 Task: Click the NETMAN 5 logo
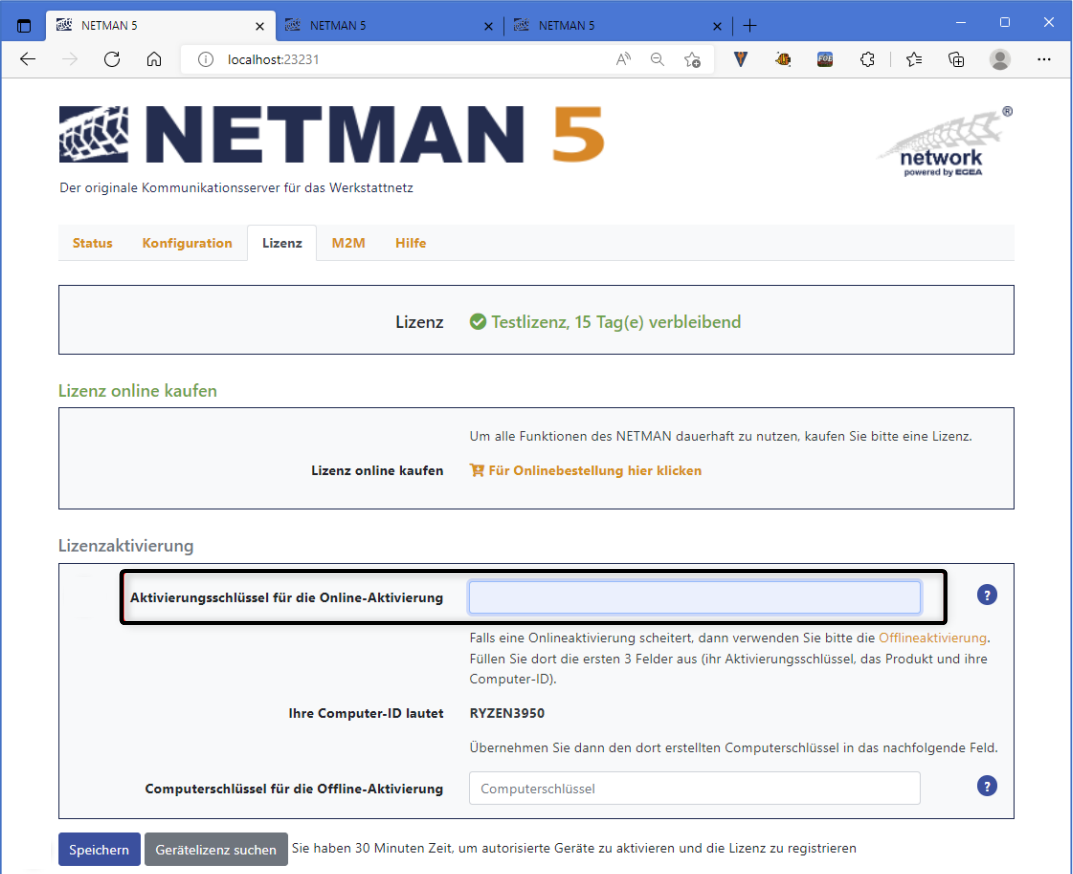[x=332, y=135]
